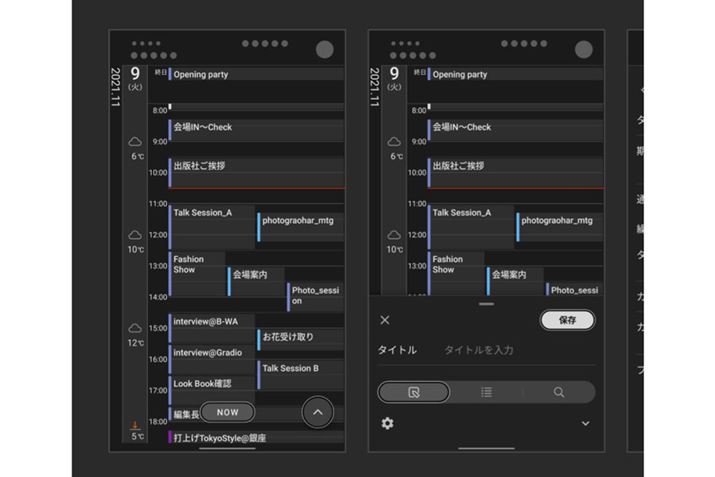The image size is (715, 477).
Task: Open Opening party event in middle phone
Action: point(515,74)
